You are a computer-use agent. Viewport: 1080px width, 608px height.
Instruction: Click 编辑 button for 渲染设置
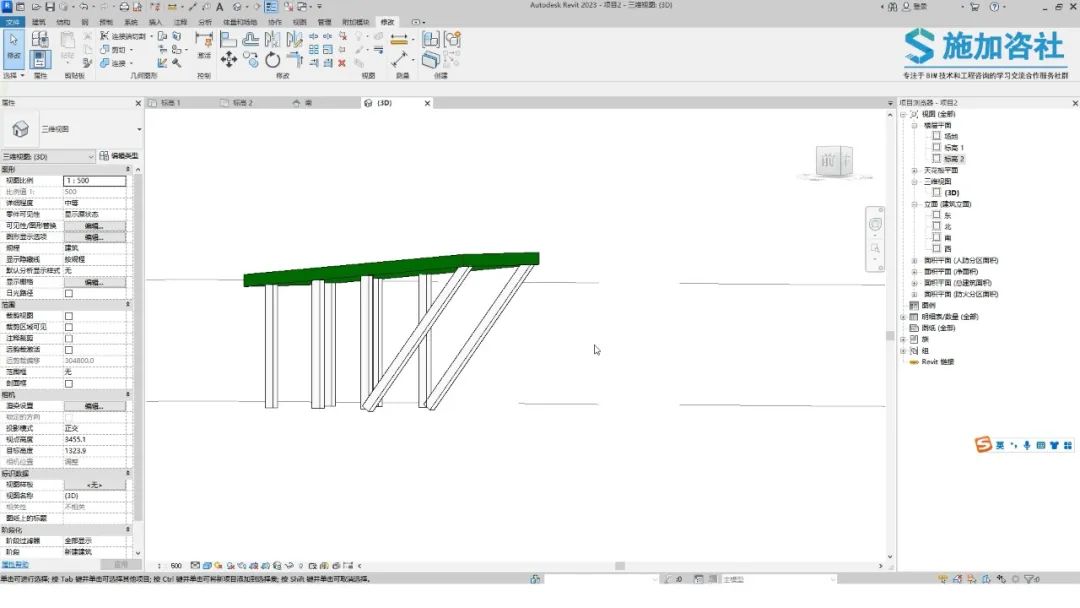(x=94, y=406)
